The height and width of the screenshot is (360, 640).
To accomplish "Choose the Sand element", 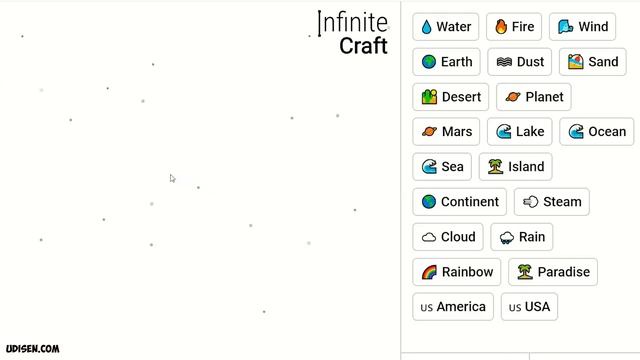I will 593,62.
